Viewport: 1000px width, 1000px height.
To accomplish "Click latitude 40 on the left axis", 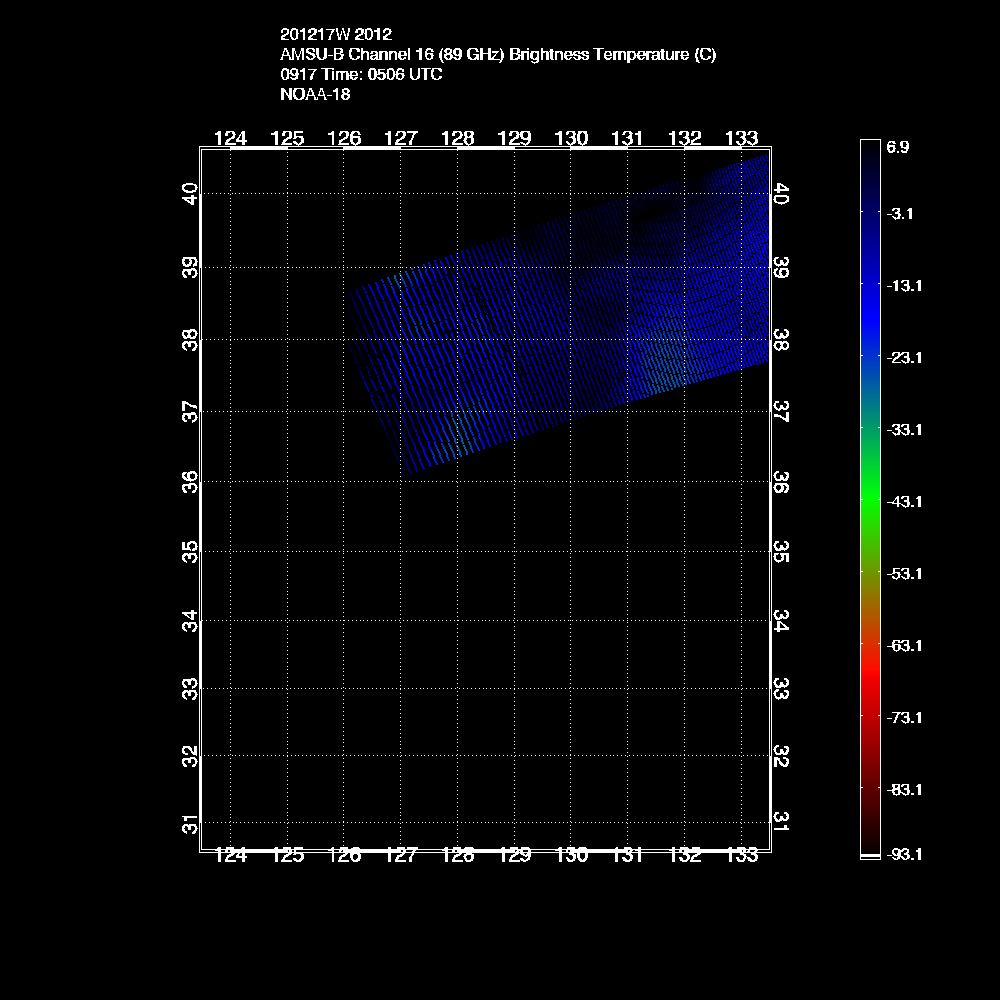I will [x=189, y=193].
